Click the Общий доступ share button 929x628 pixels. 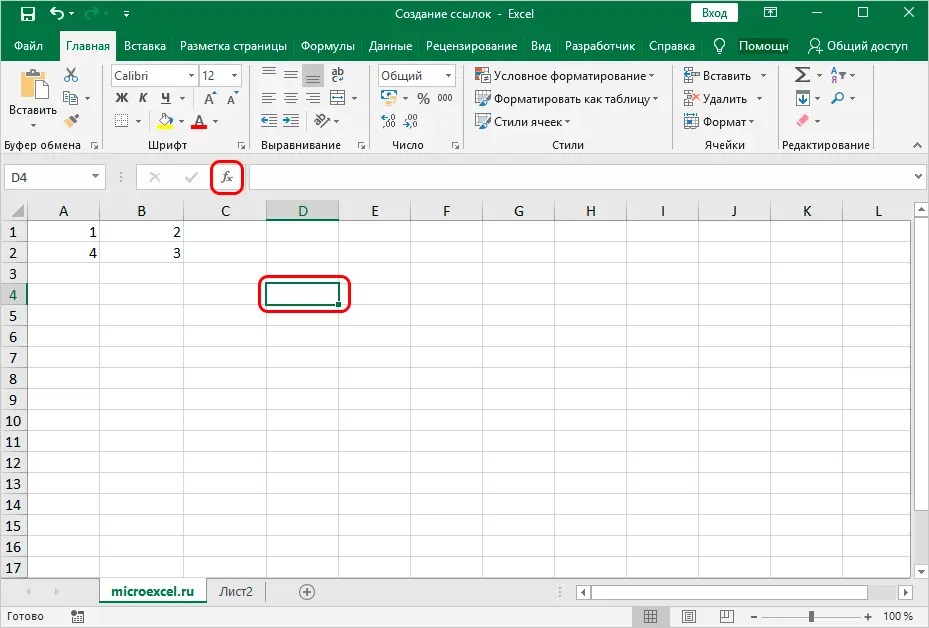[857, 46]
